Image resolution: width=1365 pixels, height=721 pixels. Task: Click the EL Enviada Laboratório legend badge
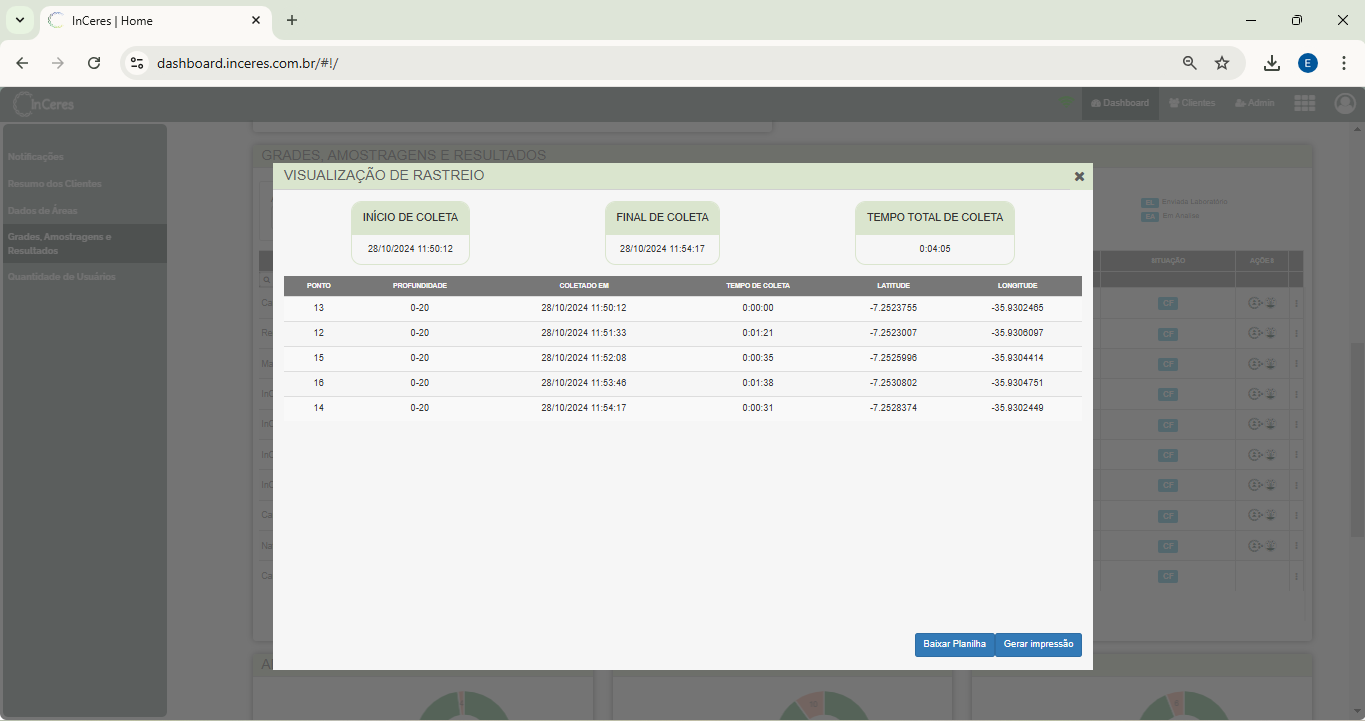point(1149,203)
